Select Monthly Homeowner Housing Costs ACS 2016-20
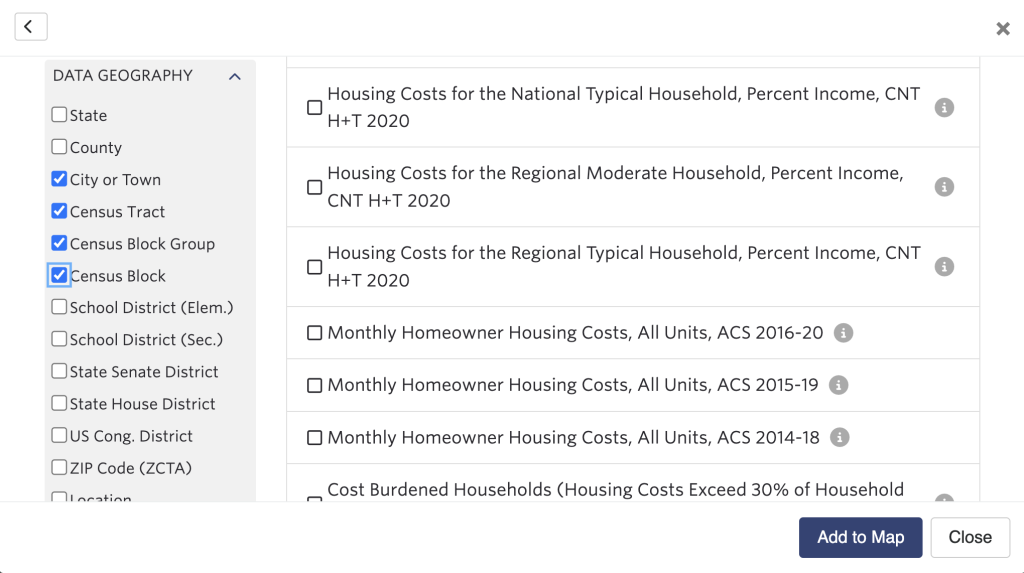This screenshot has width=1024, height=573. point(315,333)
